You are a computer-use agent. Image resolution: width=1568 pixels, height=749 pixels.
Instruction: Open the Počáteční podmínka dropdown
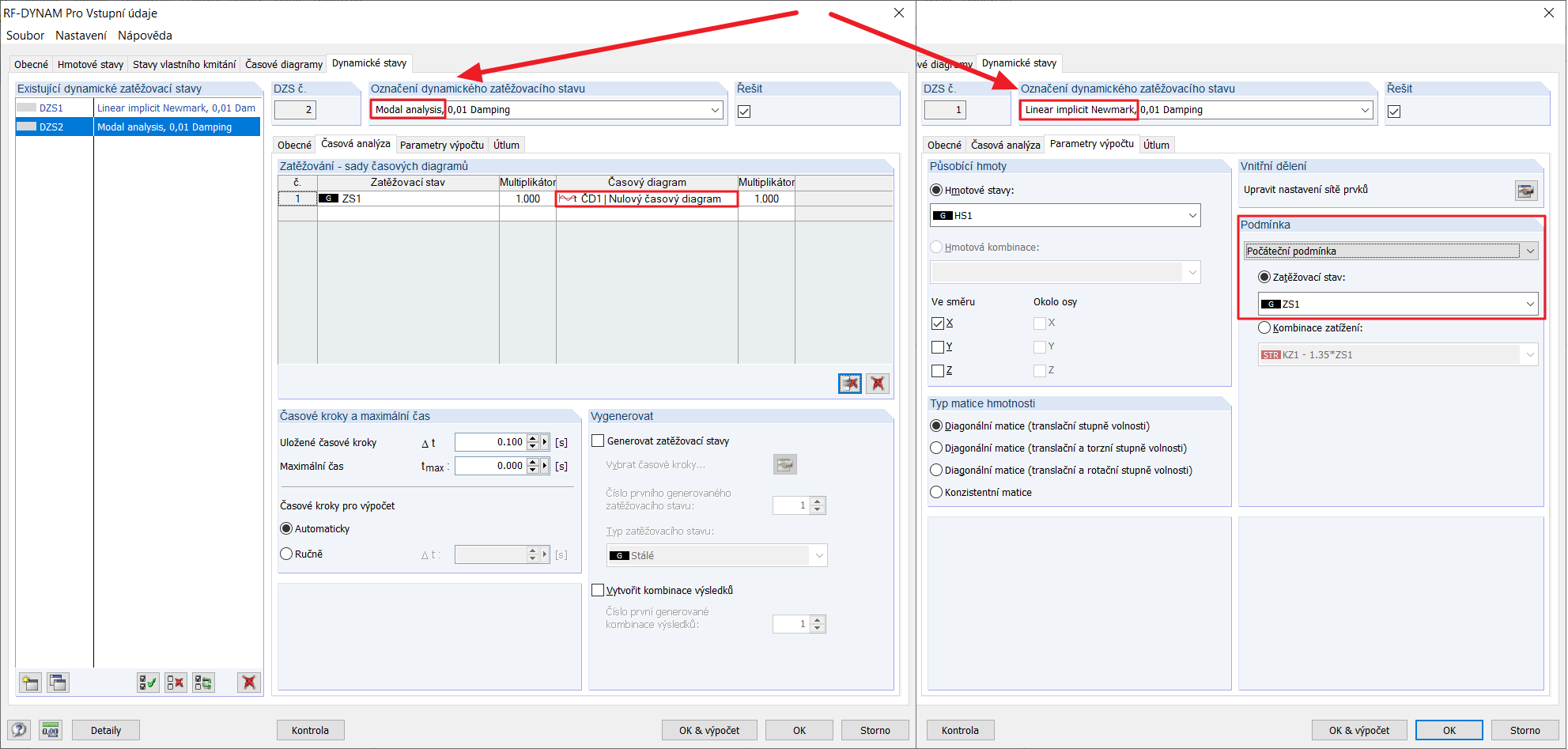[x=1530, y=251]
